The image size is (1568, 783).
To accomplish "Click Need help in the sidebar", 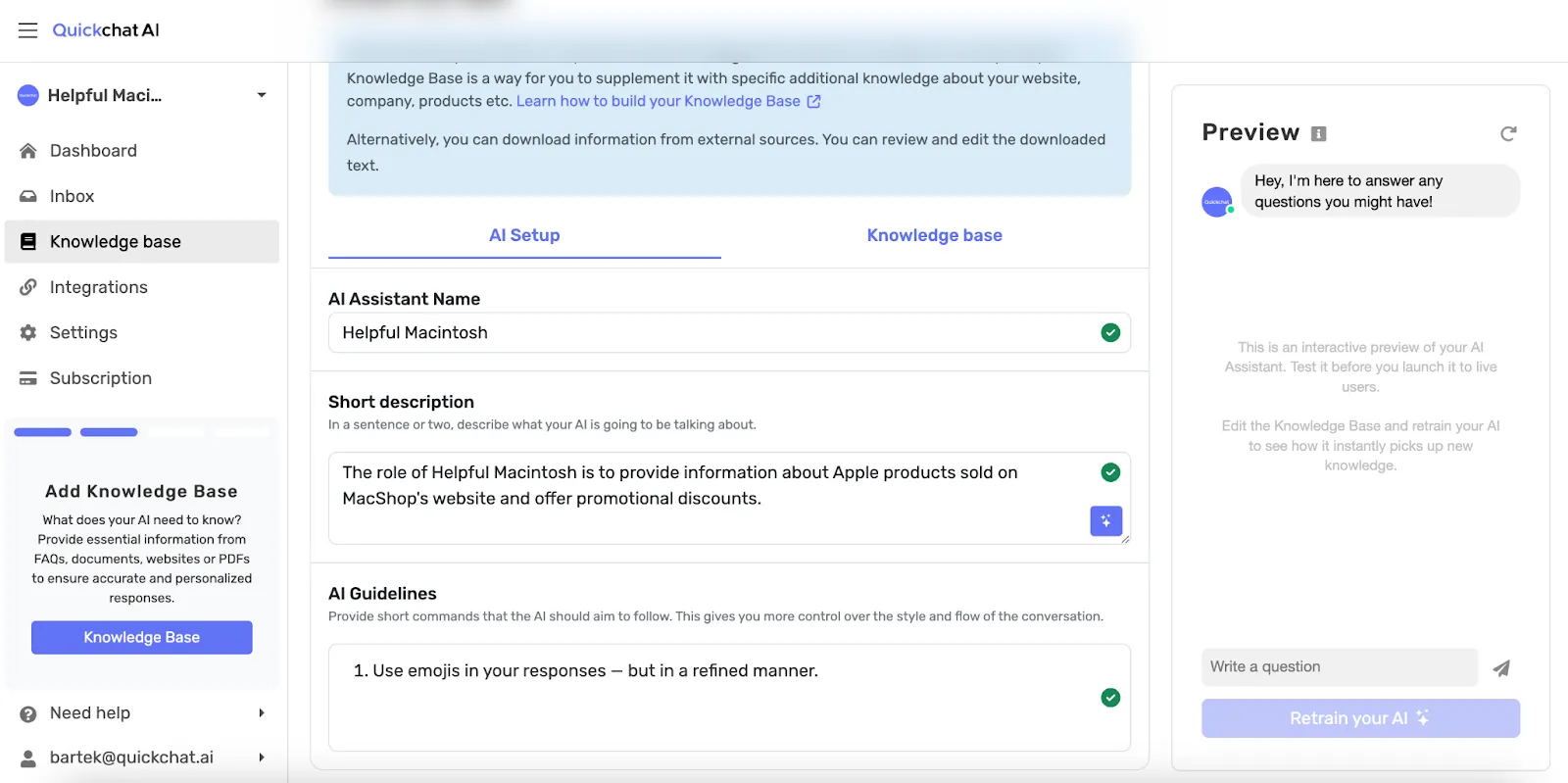I will coord(142,713).
